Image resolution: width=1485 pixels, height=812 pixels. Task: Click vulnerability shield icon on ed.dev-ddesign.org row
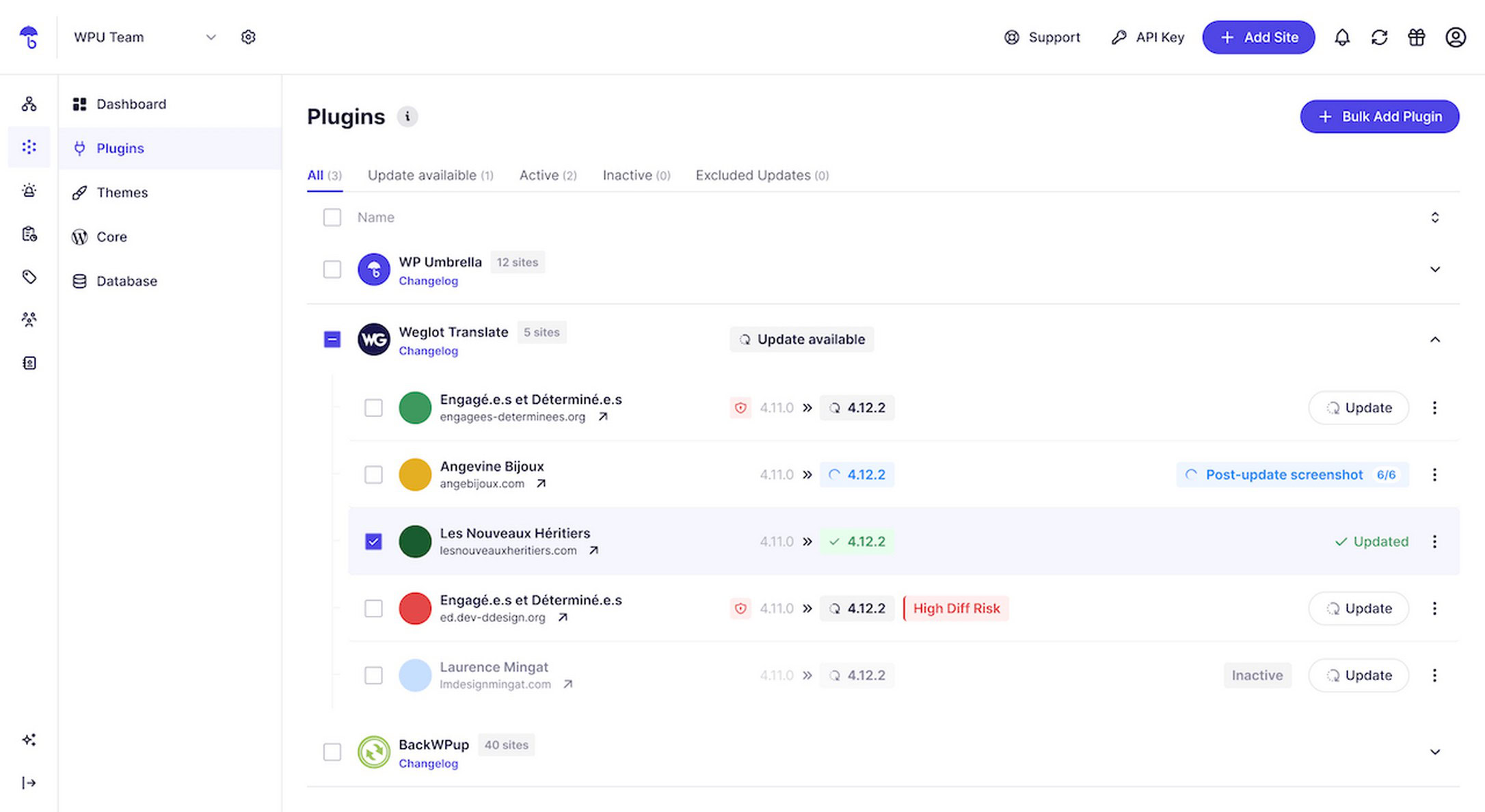740,608
